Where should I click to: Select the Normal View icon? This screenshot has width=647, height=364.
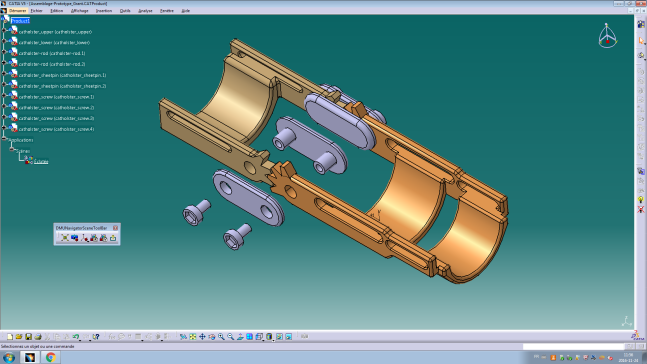click(x=240, y=337)
